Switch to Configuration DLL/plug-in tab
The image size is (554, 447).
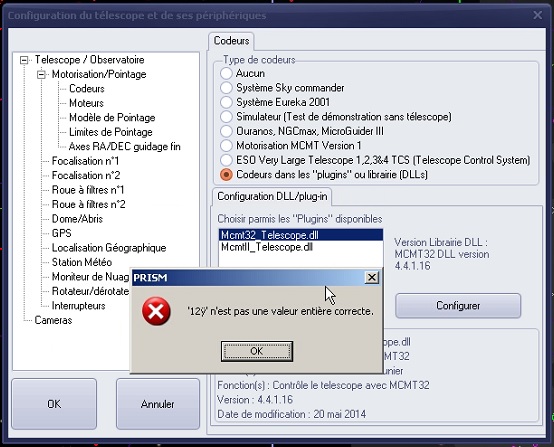click(272, 196)
